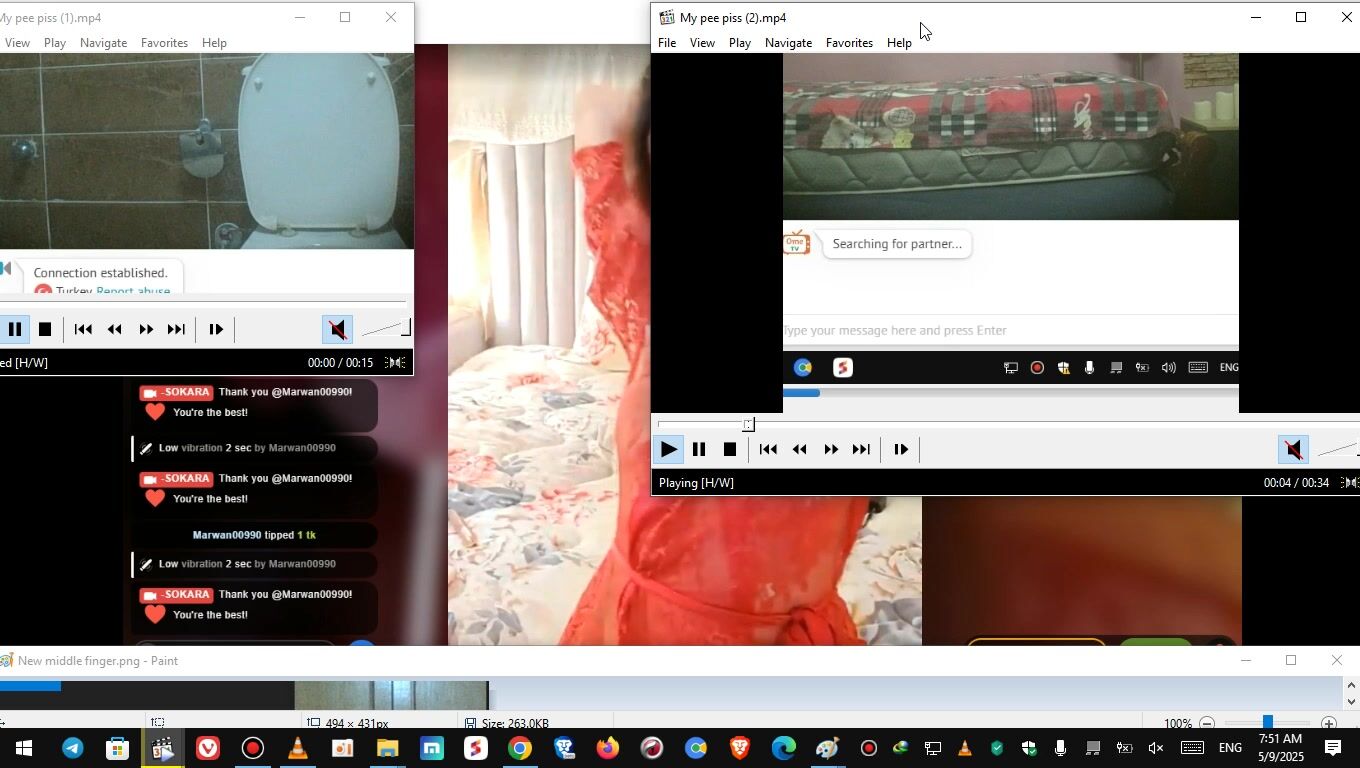Toggle mute in the right player window
The height and width of the screenshot is (768, 1360).
tap(1293, 450)
